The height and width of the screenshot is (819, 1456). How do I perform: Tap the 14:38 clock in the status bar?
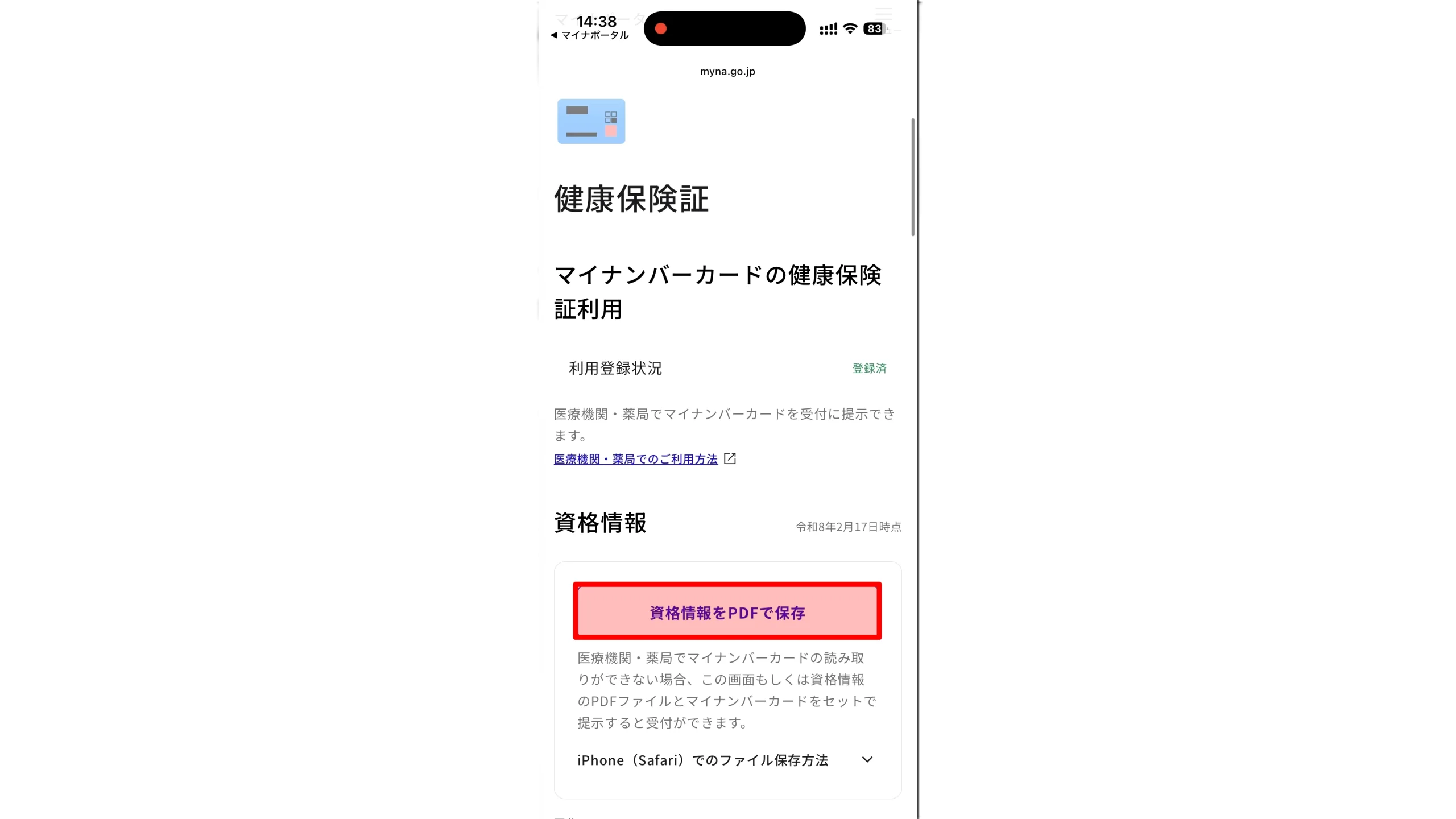tap(596, 22)
